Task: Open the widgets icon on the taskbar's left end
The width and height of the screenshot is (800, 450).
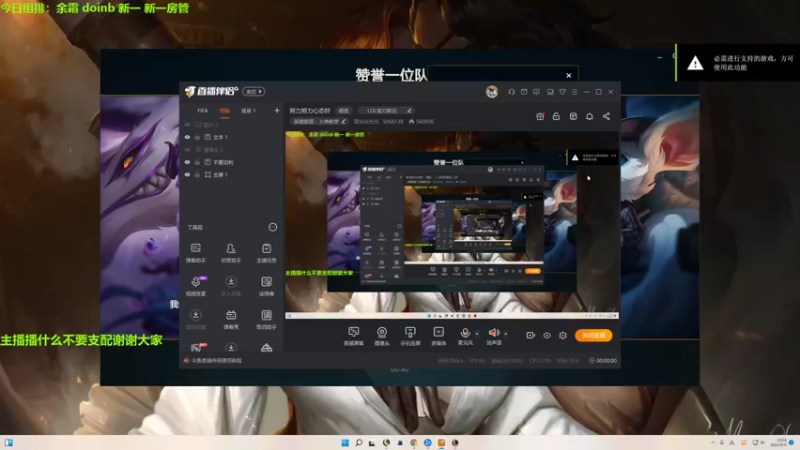Action: [9, 442]
